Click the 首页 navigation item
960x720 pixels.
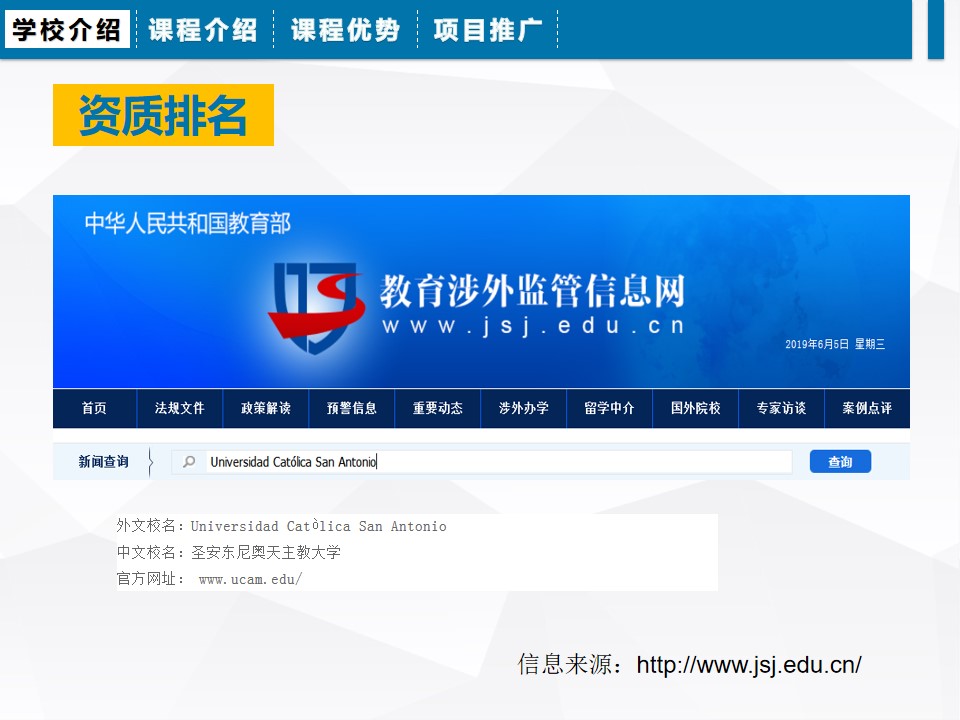94,408
